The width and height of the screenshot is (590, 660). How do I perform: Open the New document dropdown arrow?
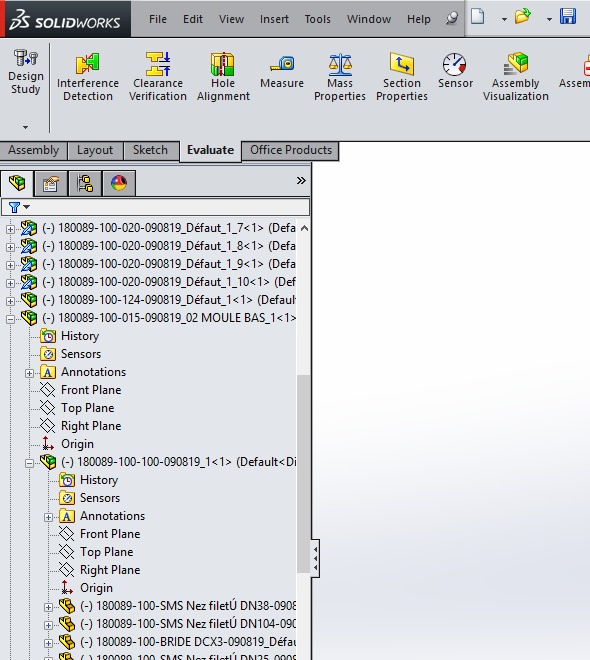504,19
